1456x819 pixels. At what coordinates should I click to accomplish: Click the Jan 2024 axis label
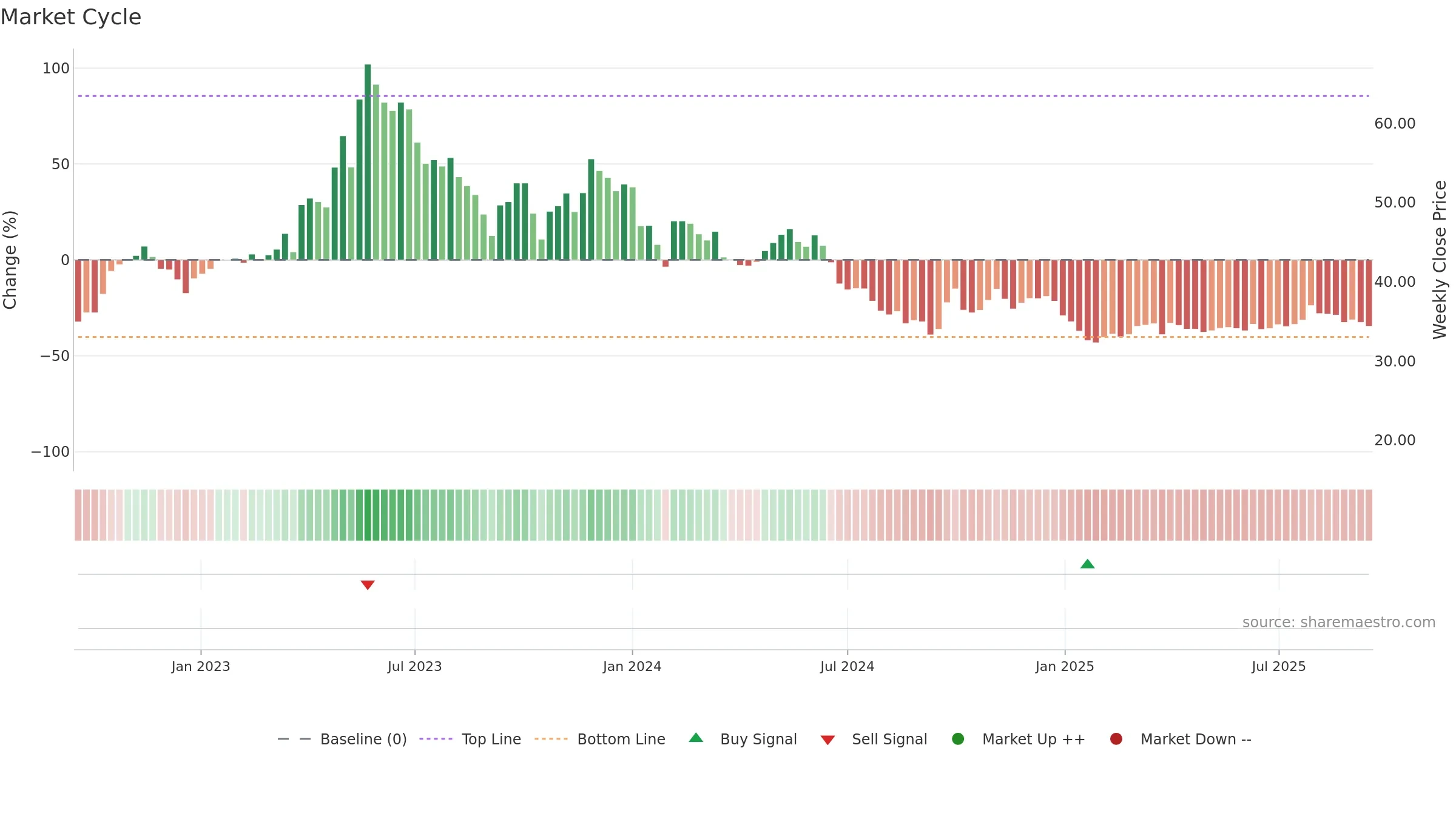pos(632,667)
